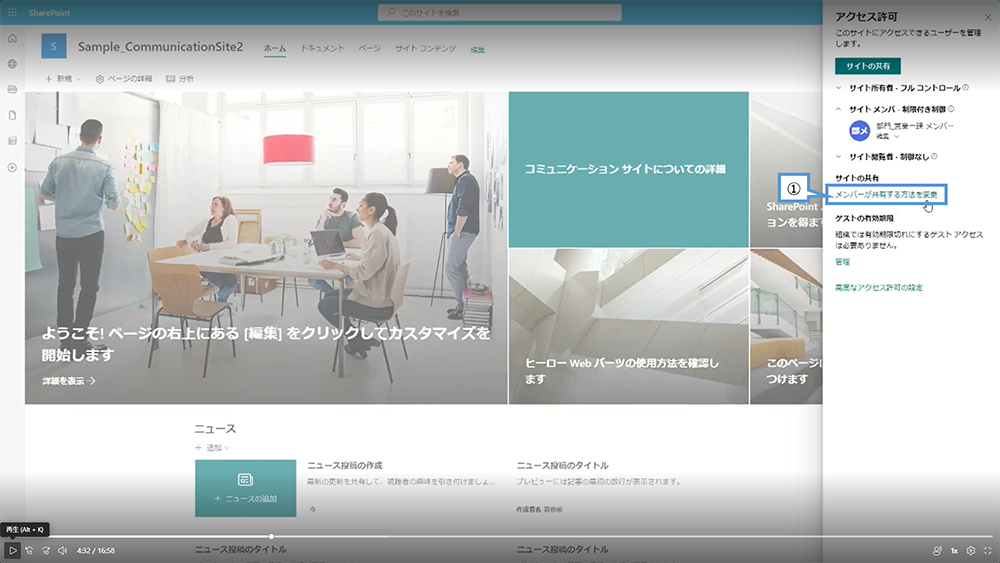The height and width of the screenshot is (563, 1000).
Task: Select the ページ navigation tab
Action: (369, 48)
